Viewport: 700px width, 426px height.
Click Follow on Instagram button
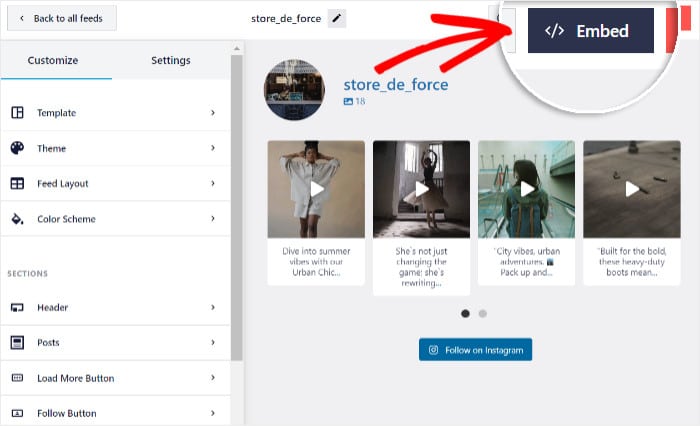pyautogui.click(x=475, y=350)
